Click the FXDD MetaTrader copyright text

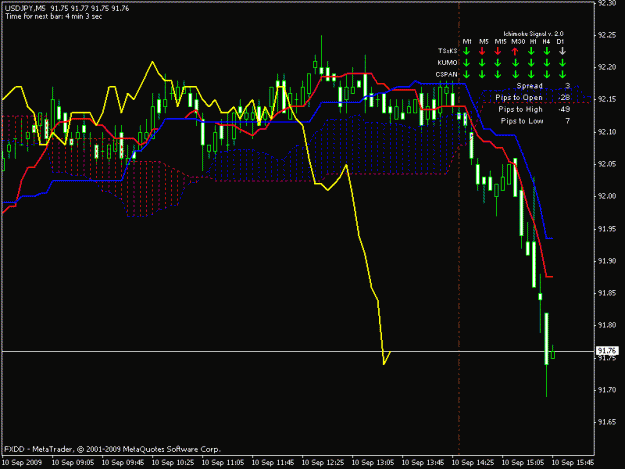(112, 449)
